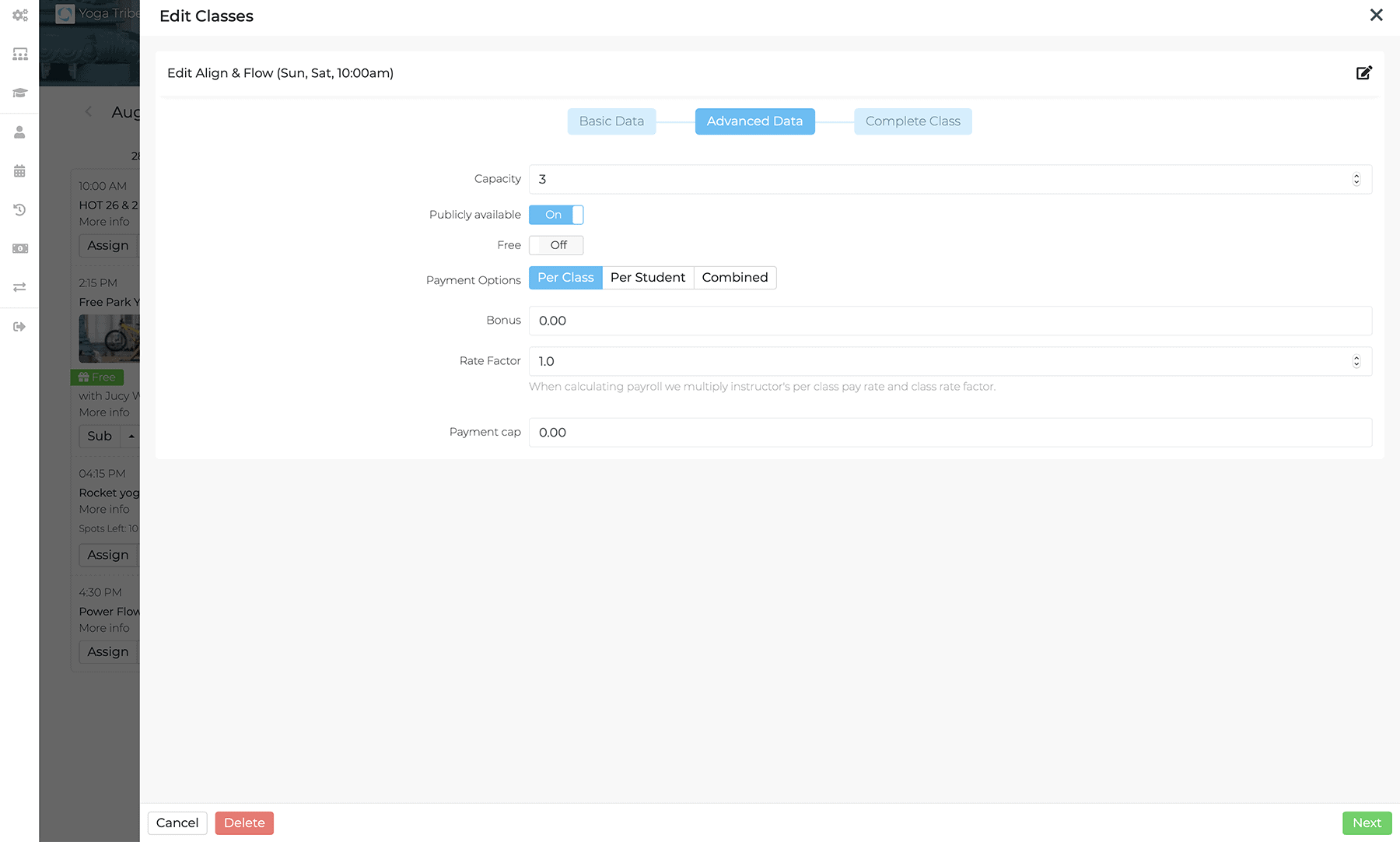Viewport: 1400px width, 842px height.
Task: Open the sitemap dashboard icon in sidebar
Action: pyautogui.click(x=20, y=54)
